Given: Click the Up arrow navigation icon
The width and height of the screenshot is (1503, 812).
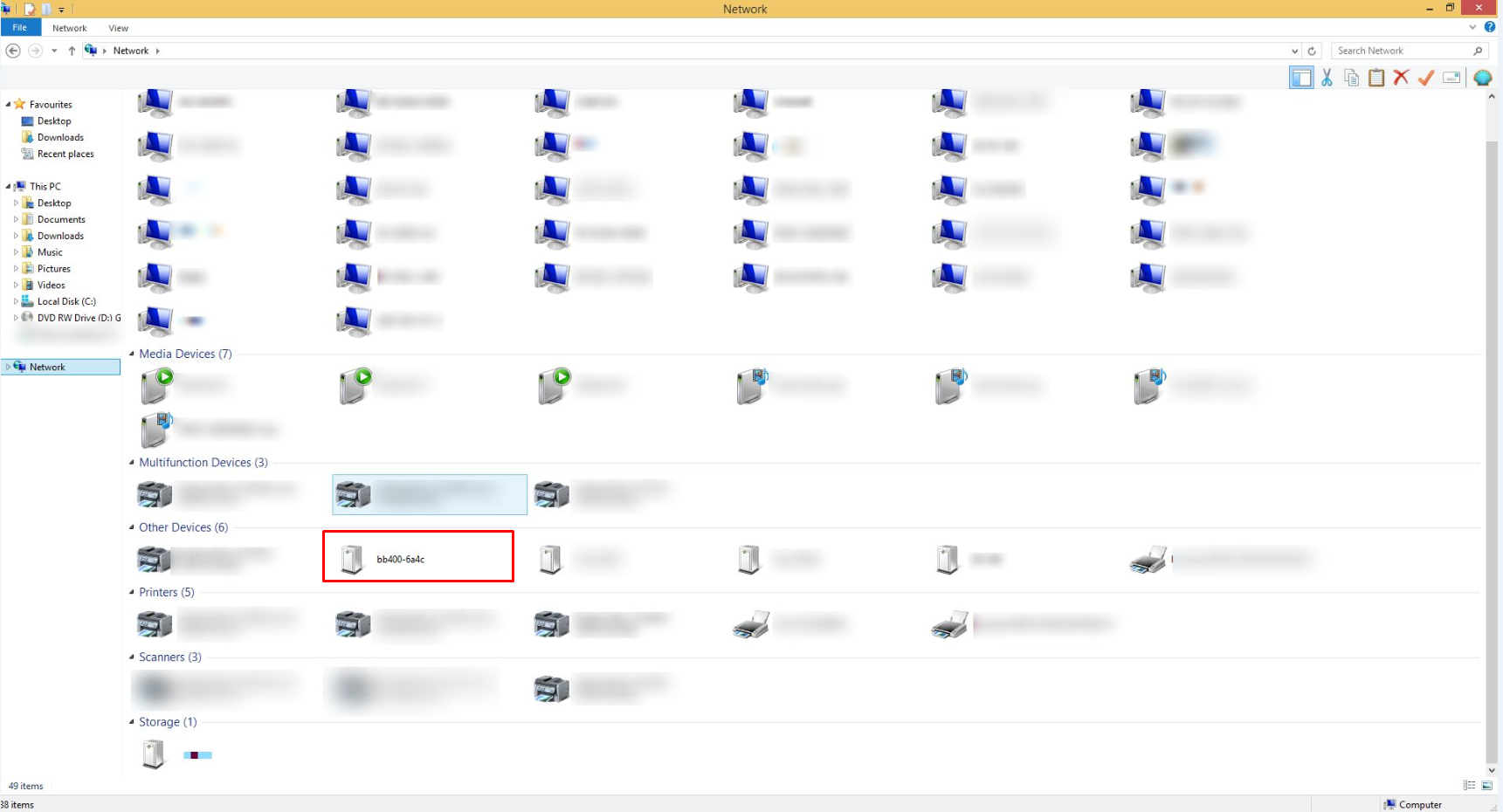Looking at the screenshot, I should pyautogui.click(x=72, y=51).
